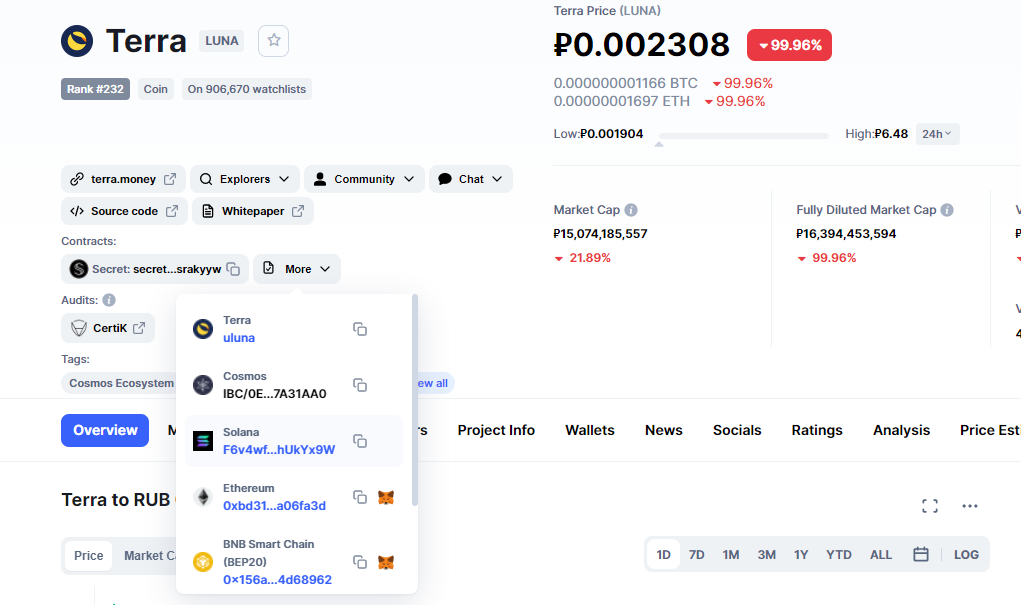Show Fully Diluted Market Cap info tooltip
Image resolution: width=1021 pixels, height=605 pixels.
pyautogui.click(x=947, y=210)
